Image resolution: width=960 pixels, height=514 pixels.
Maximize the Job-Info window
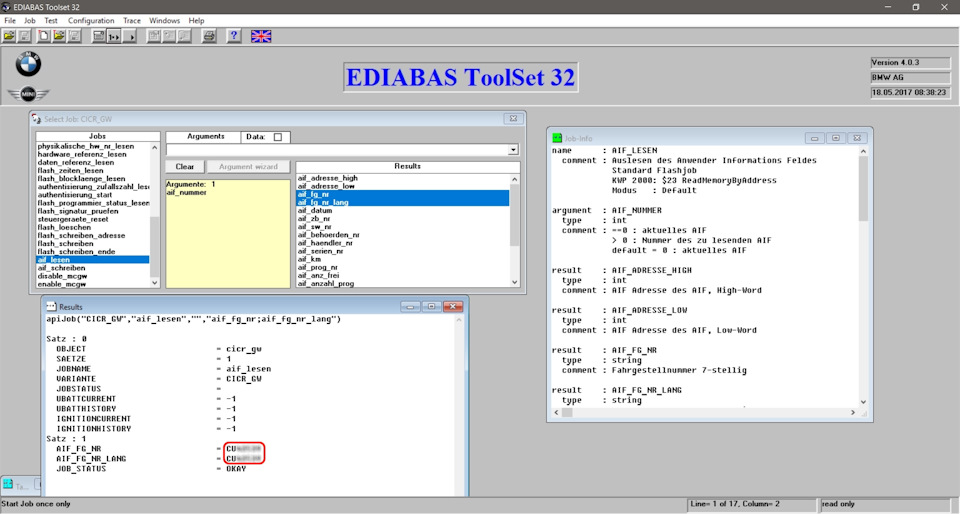836,138
